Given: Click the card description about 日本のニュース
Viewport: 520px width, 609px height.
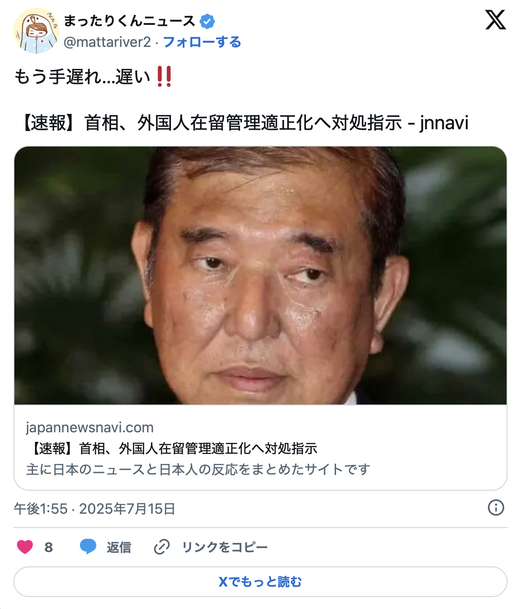Looking at the screenshot, I should coord(198,470).
